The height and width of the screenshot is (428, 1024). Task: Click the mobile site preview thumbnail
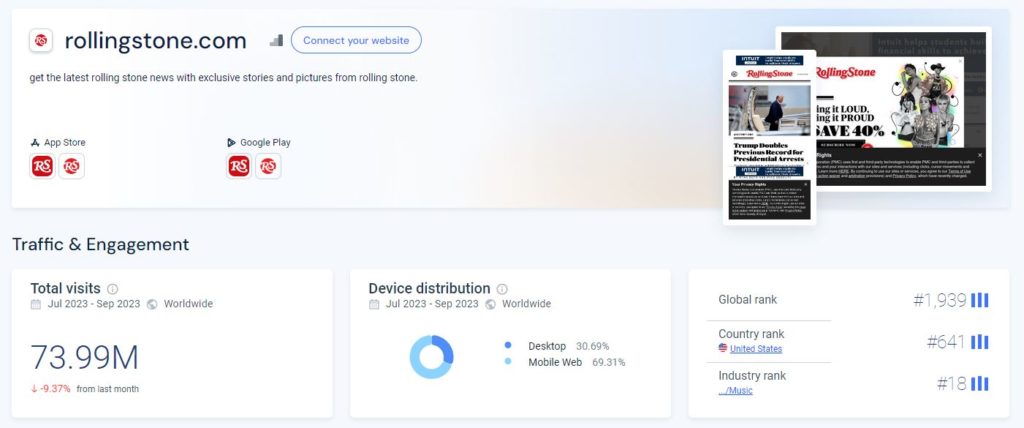point(769,137)
